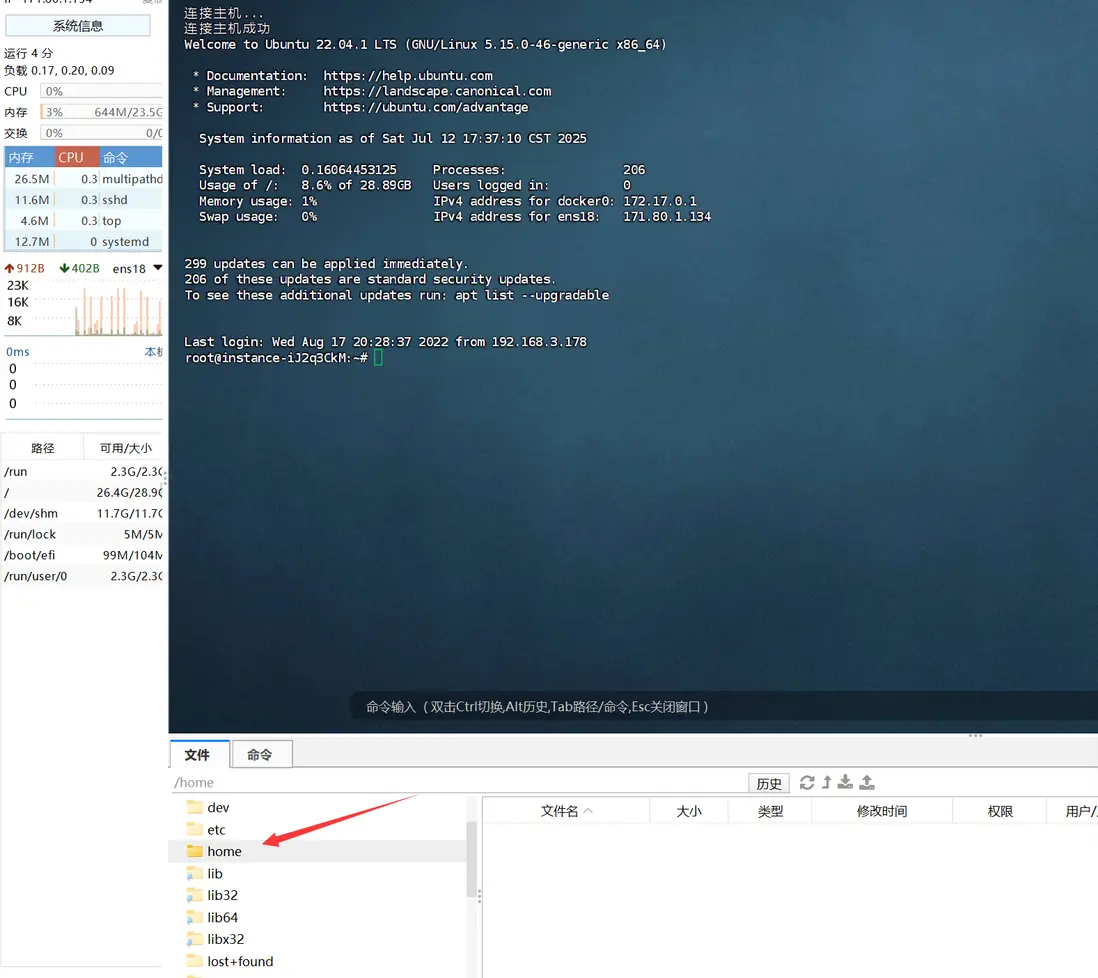This screenshot has width=1098, height=978.
Task: Sort files by 大小 column header
Action: [689, 811]
